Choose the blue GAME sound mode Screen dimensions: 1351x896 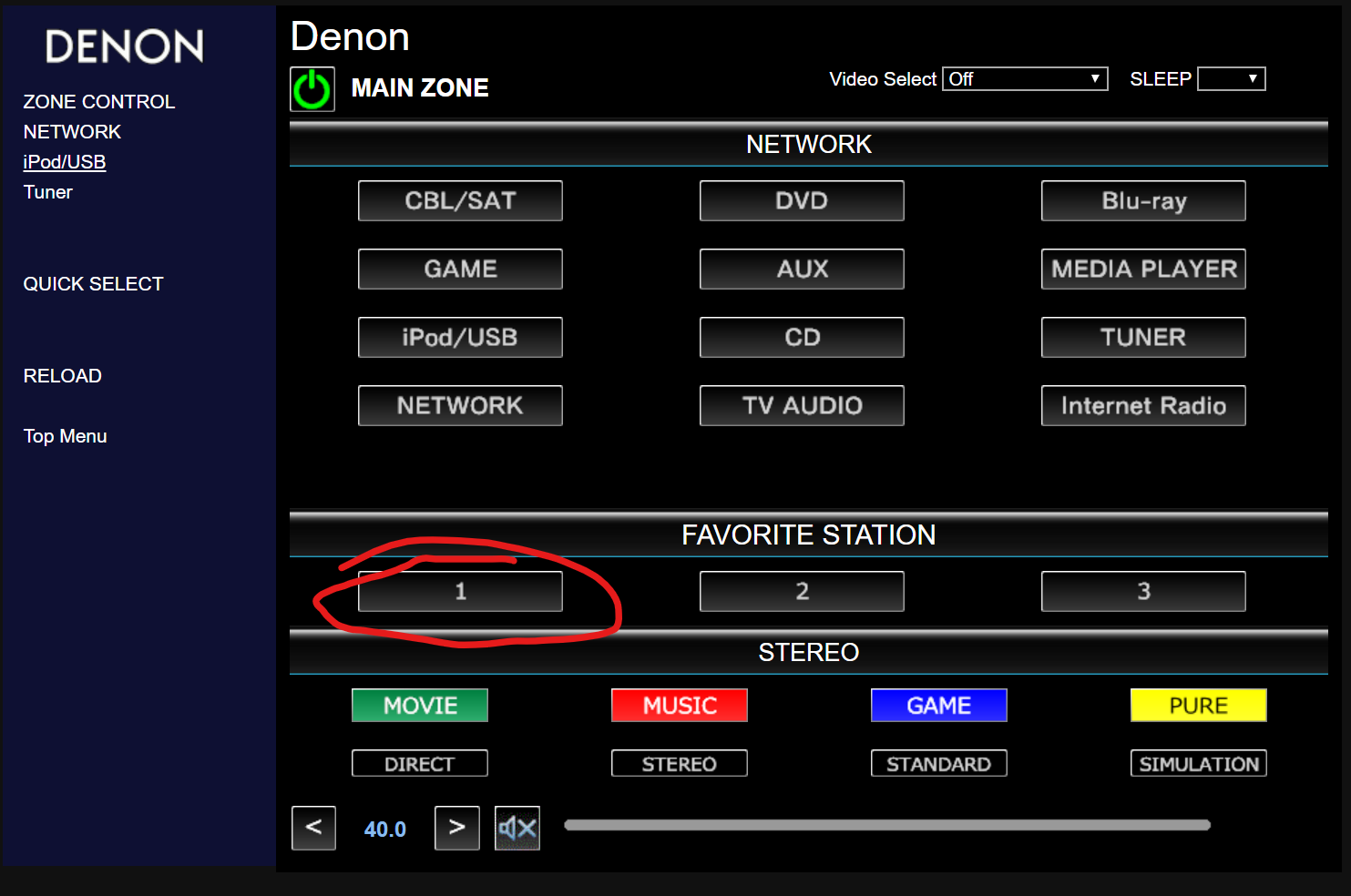pos(939,705)
